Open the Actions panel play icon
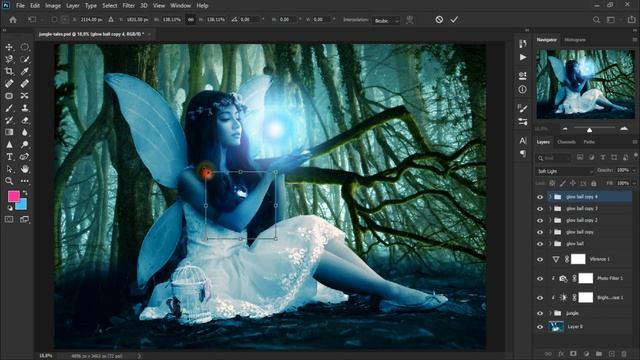640x360 pixels. [522, 58]
